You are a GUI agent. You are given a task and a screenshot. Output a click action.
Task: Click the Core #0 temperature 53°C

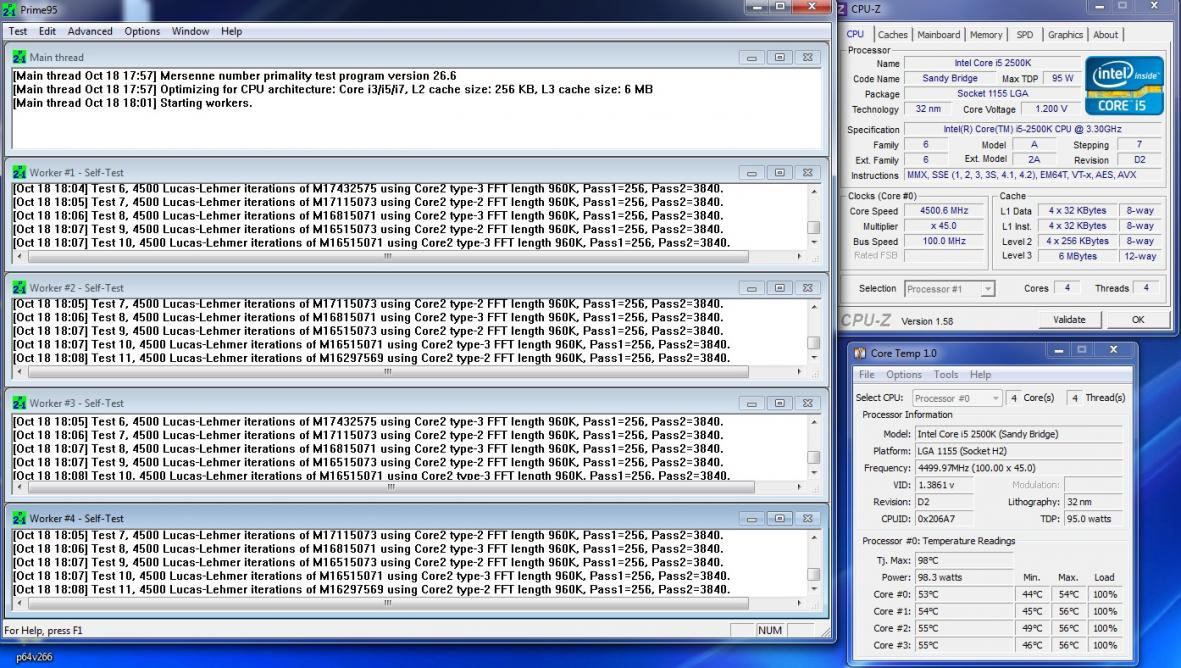tap(963, 594)
